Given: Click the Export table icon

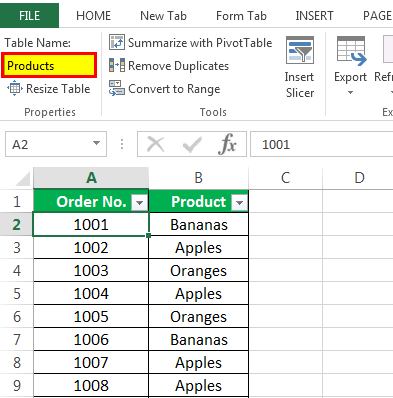Looking at the screenshot, I should tap(351, 50).
